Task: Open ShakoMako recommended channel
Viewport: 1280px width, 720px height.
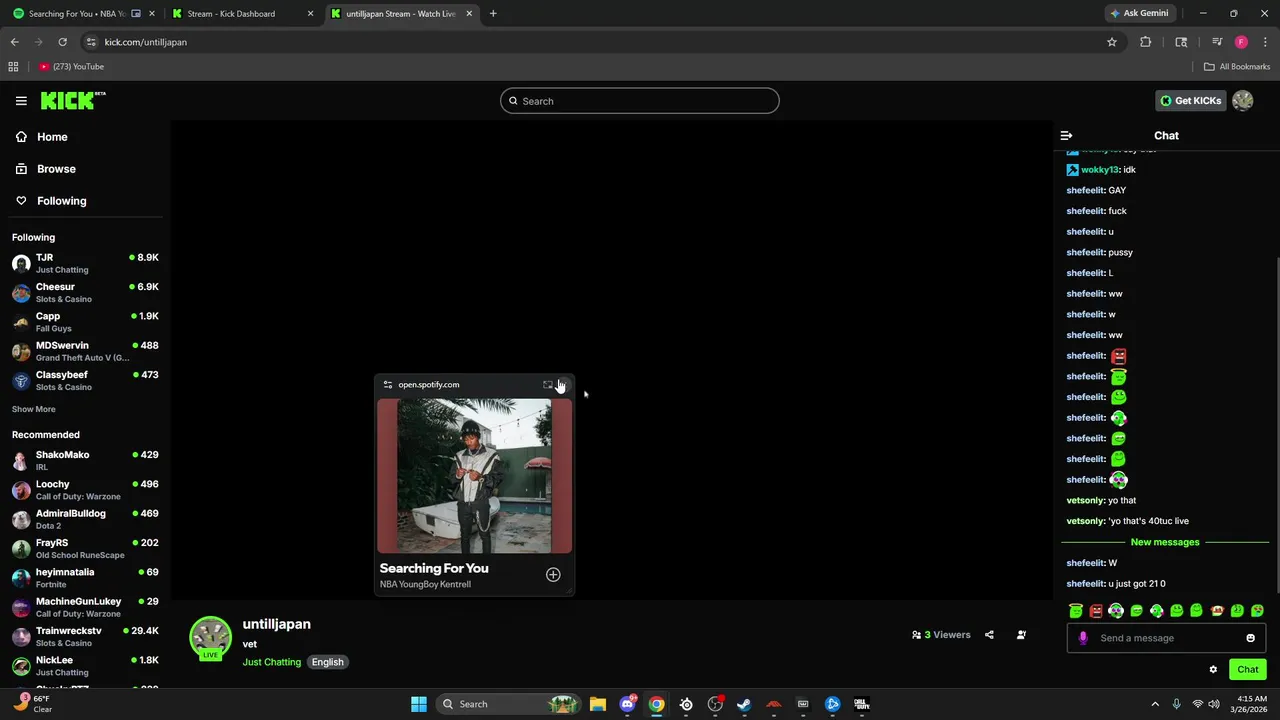Action: [85, 460]
